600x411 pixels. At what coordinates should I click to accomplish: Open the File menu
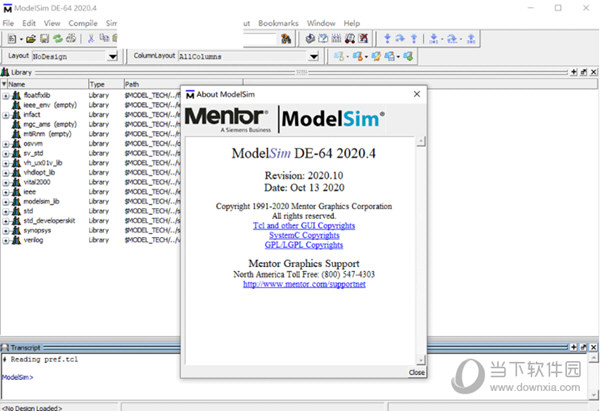click(x=8, y=23)
